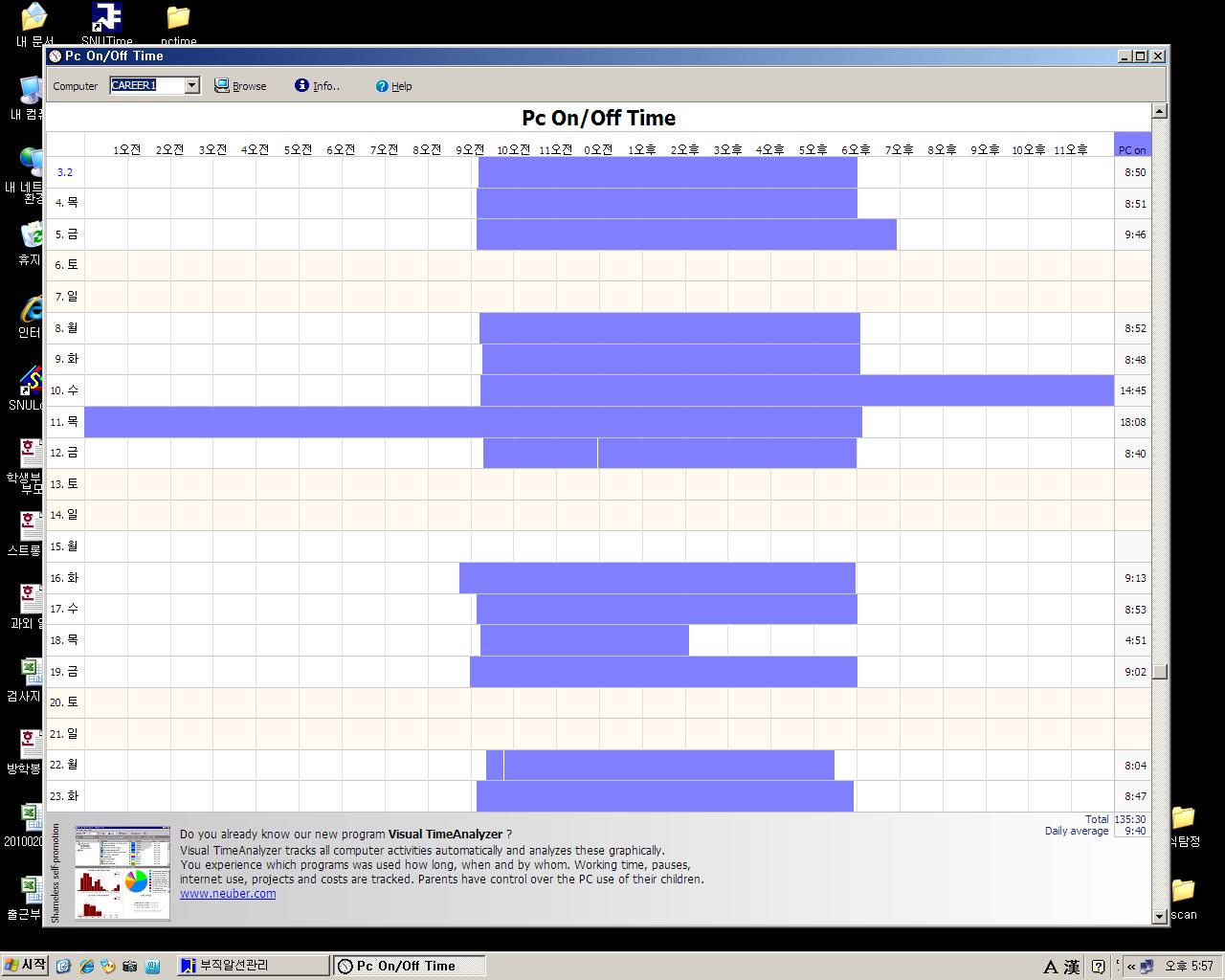The width and height of the screenshot is (1225, 980).
Task: Click the Korean/English input mode indicator
Action: point(1050,967)
